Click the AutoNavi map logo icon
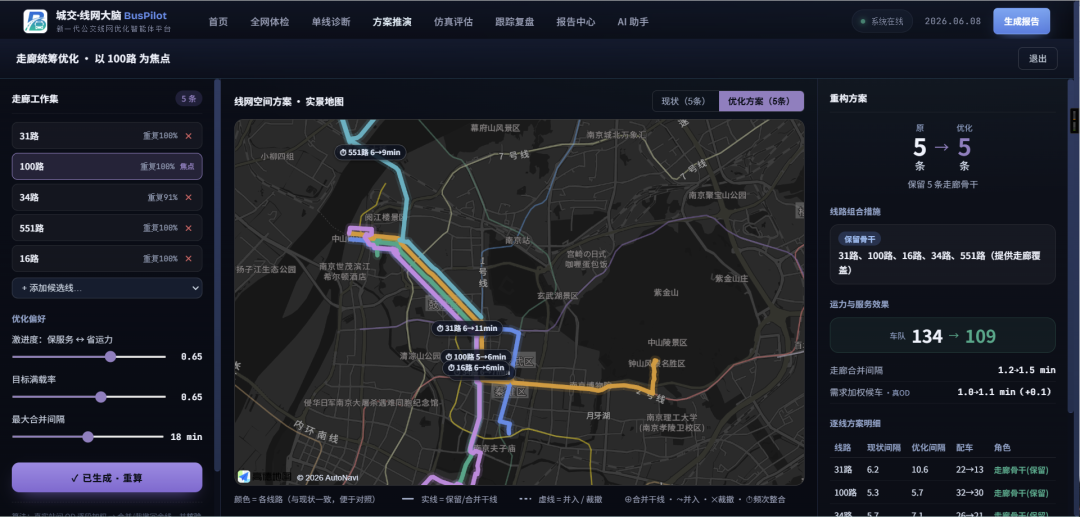The width and height of the screenshot is (1080, 517). pyautogui.click(x=245, y=476)
